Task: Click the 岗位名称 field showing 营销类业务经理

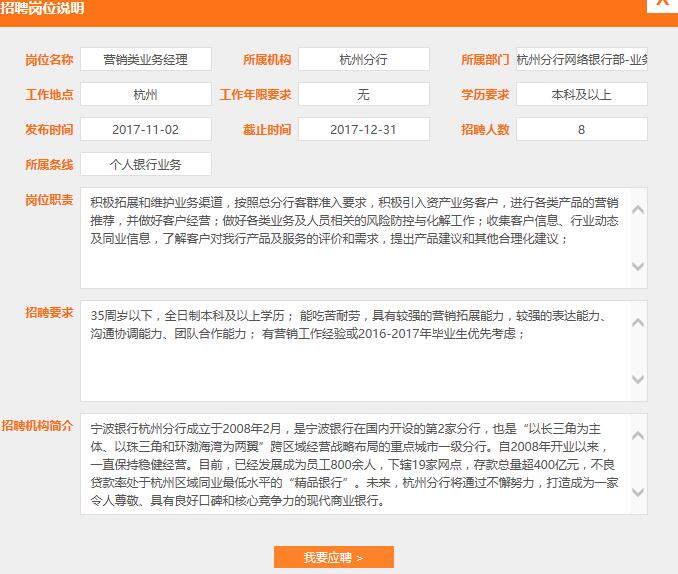Action: [x=146, y=60]
